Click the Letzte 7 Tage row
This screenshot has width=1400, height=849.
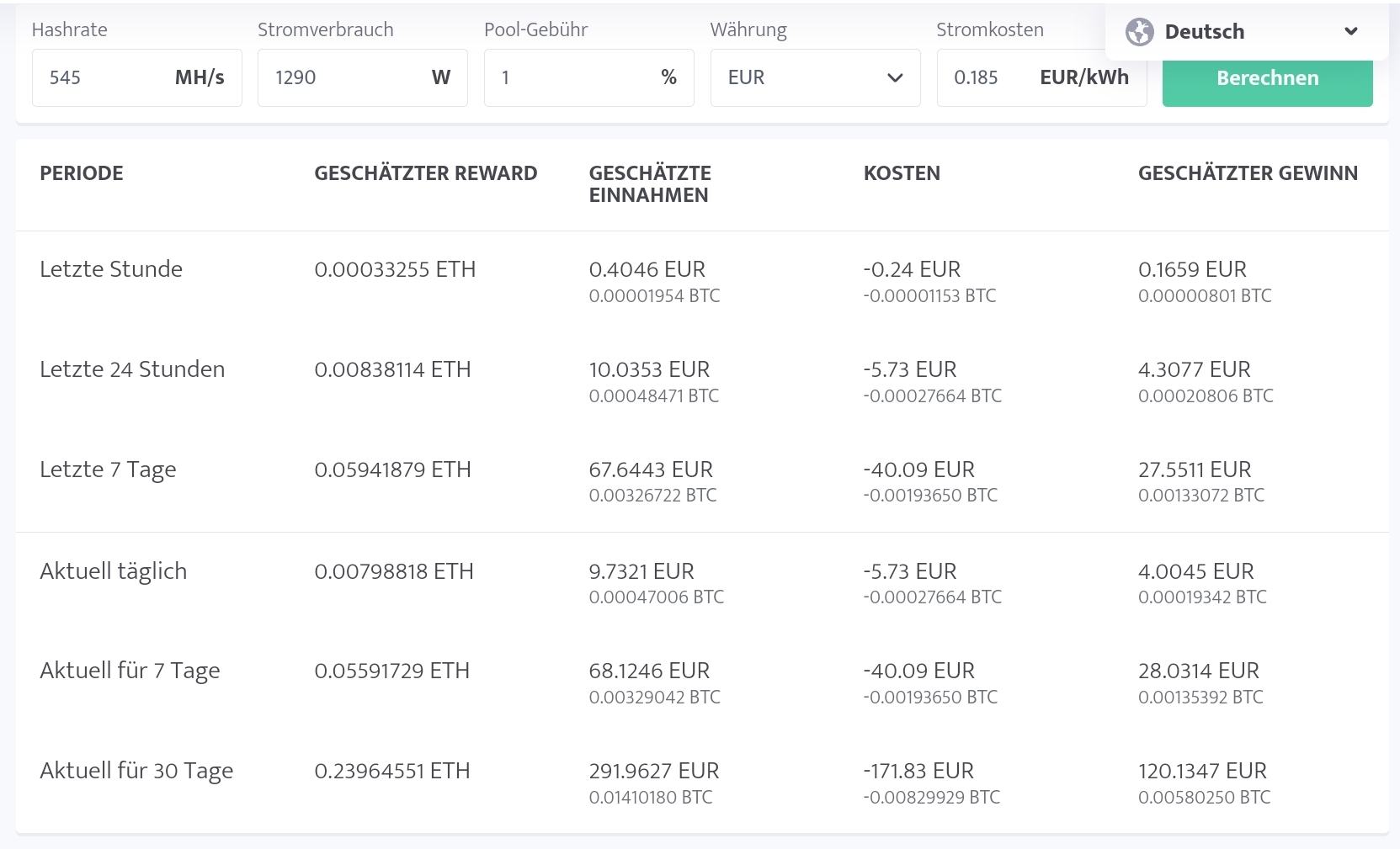[108, 470]
